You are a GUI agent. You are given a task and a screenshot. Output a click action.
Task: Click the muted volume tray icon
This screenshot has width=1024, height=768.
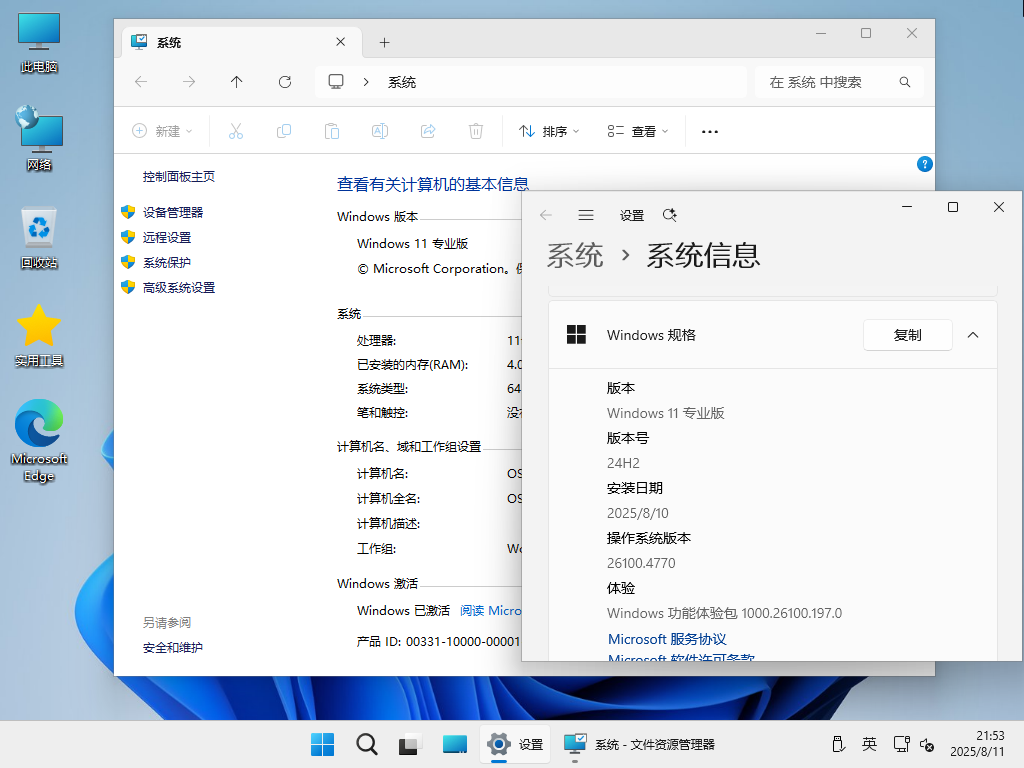click(x=927, y=744)
